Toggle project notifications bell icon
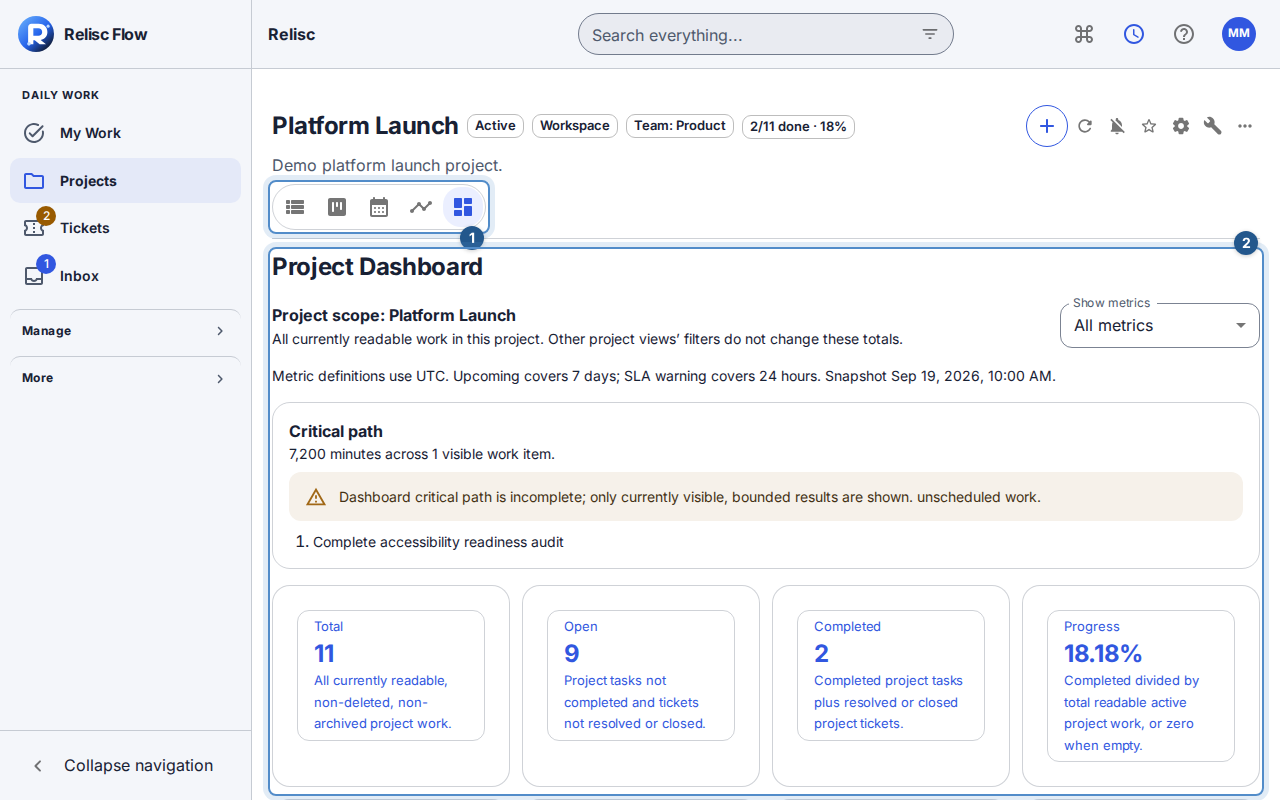This screenshot has width=1280, height=800. point(1117,126)
